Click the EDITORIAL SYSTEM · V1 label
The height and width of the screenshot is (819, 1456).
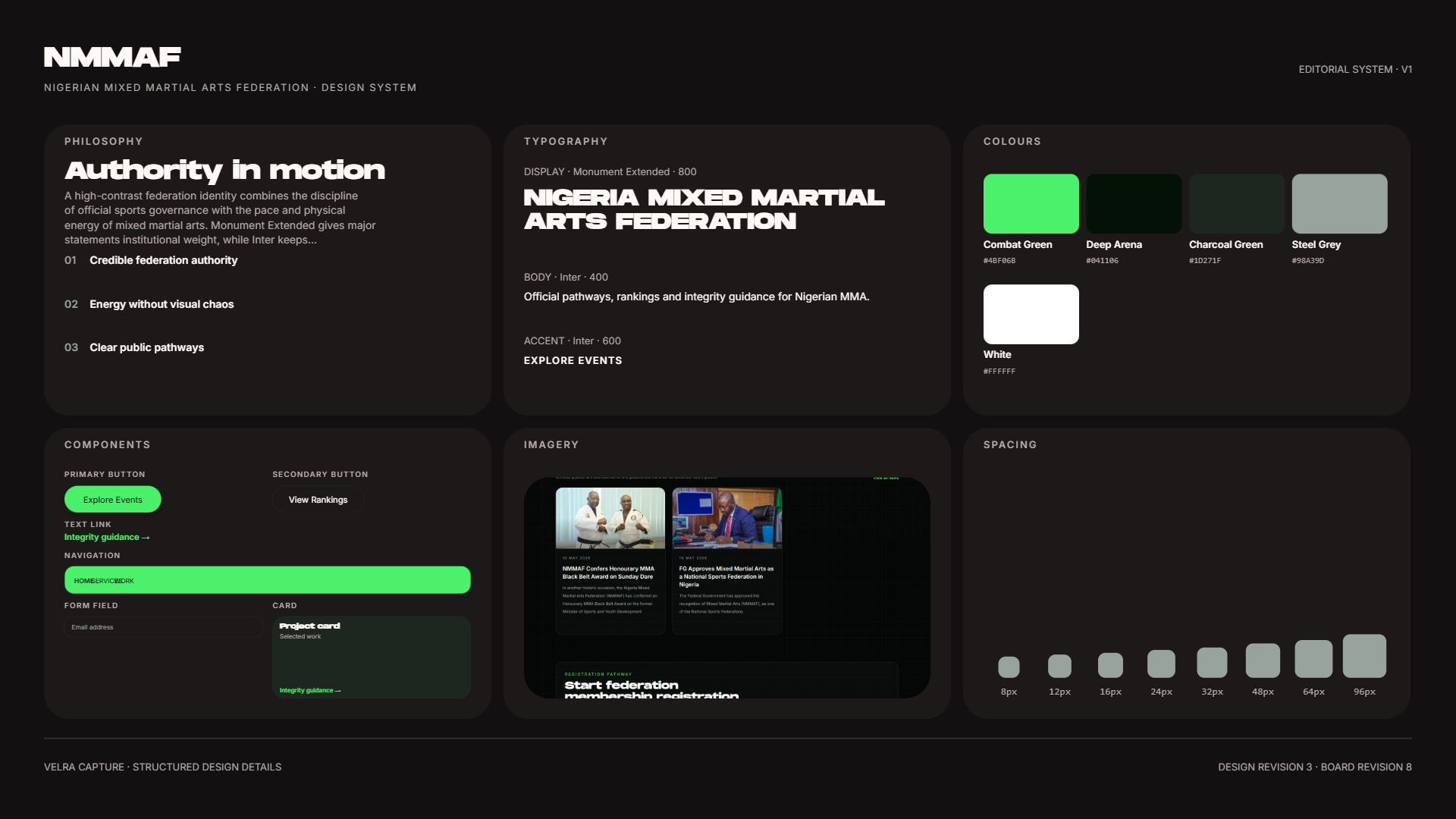tap(1355, 69)
